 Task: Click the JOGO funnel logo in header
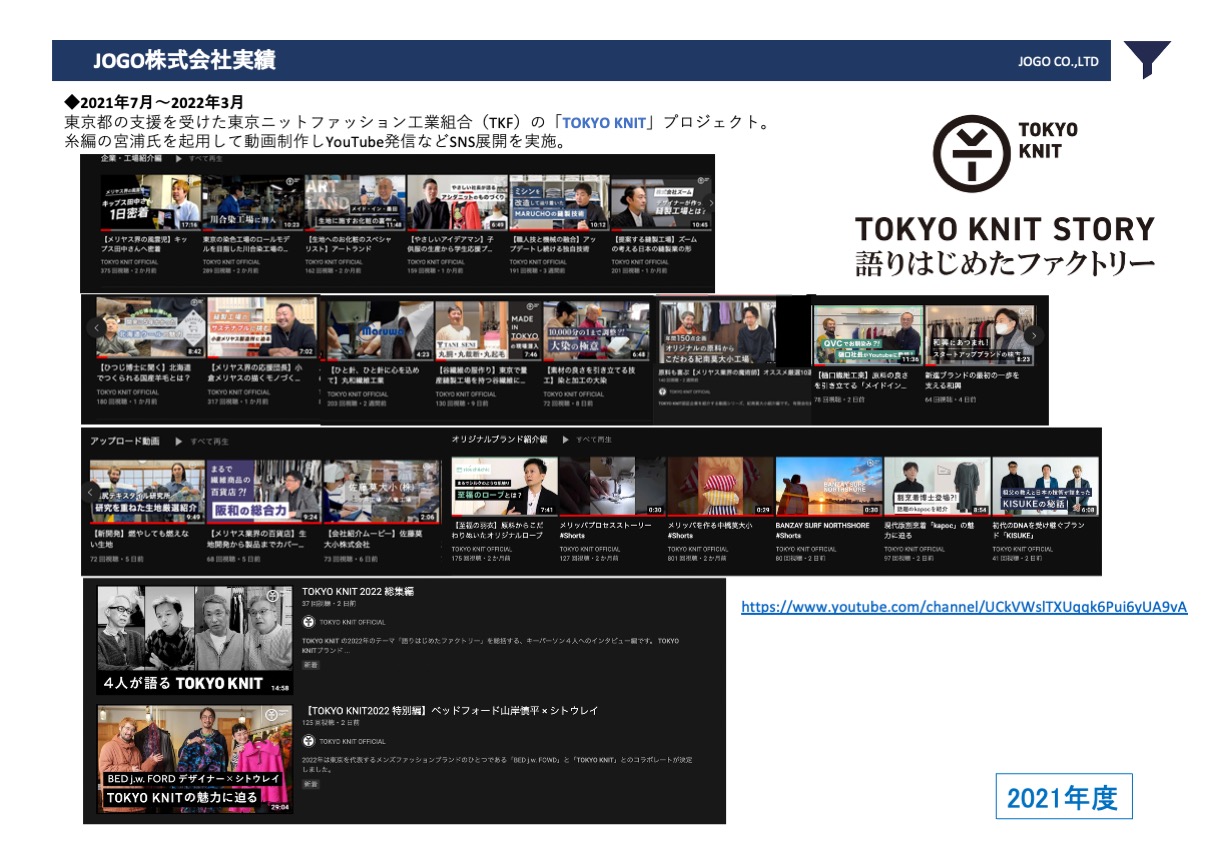point(1147,60)
